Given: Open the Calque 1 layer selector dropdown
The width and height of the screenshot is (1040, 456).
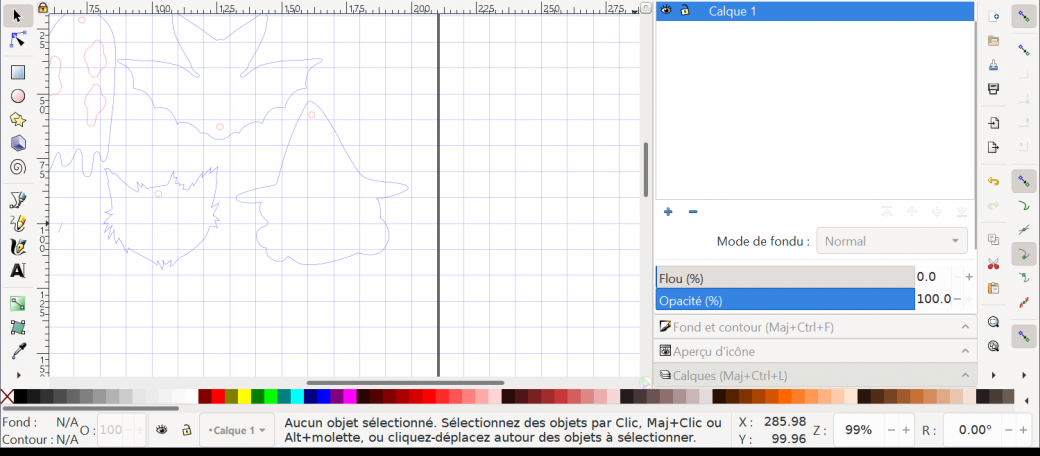Looking at the screenshot, I should pos(239,430).
